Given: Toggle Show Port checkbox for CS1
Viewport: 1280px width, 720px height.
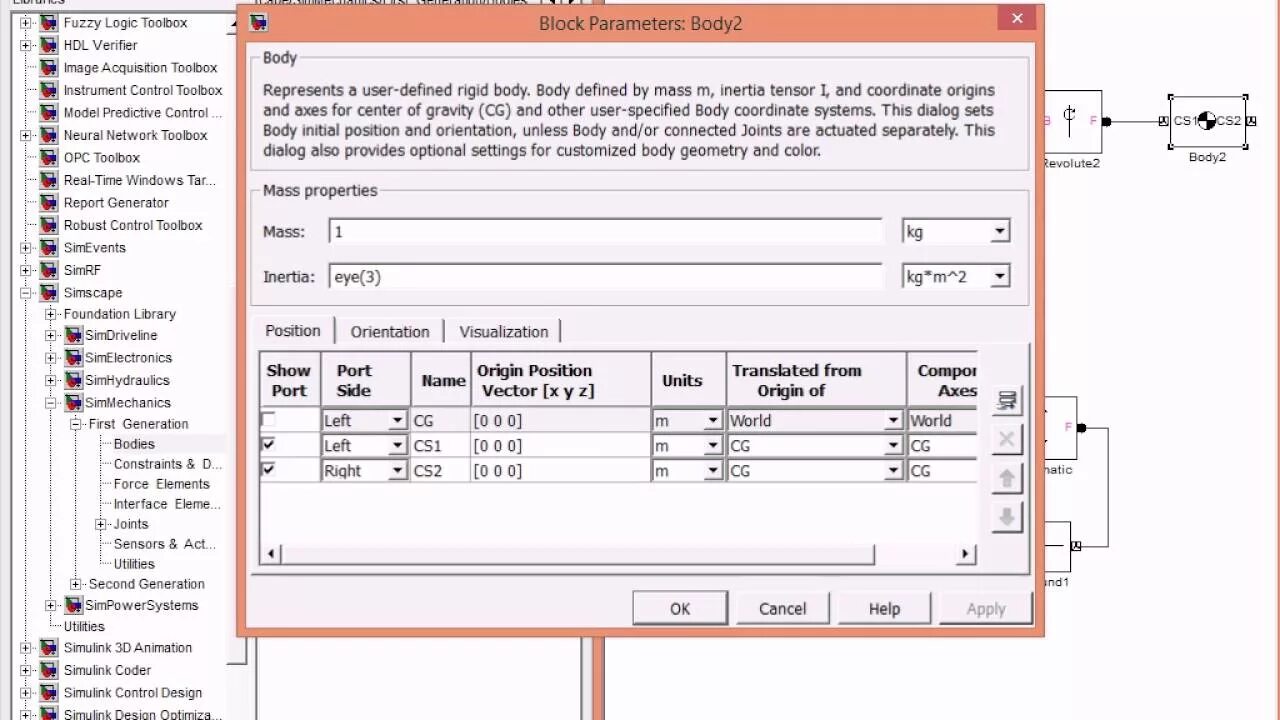Looking at the screenshot, I should tap(268, 444).
